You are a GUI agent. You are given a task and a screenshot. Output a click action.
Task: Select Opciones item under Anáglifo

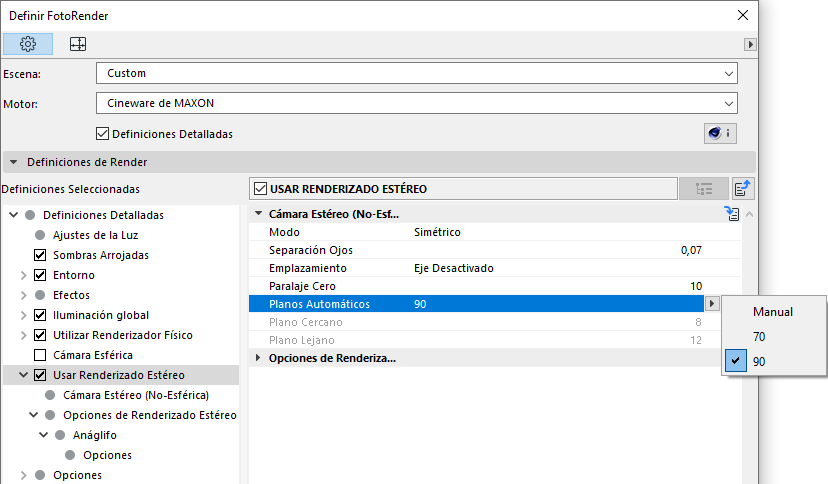point(107,455)
